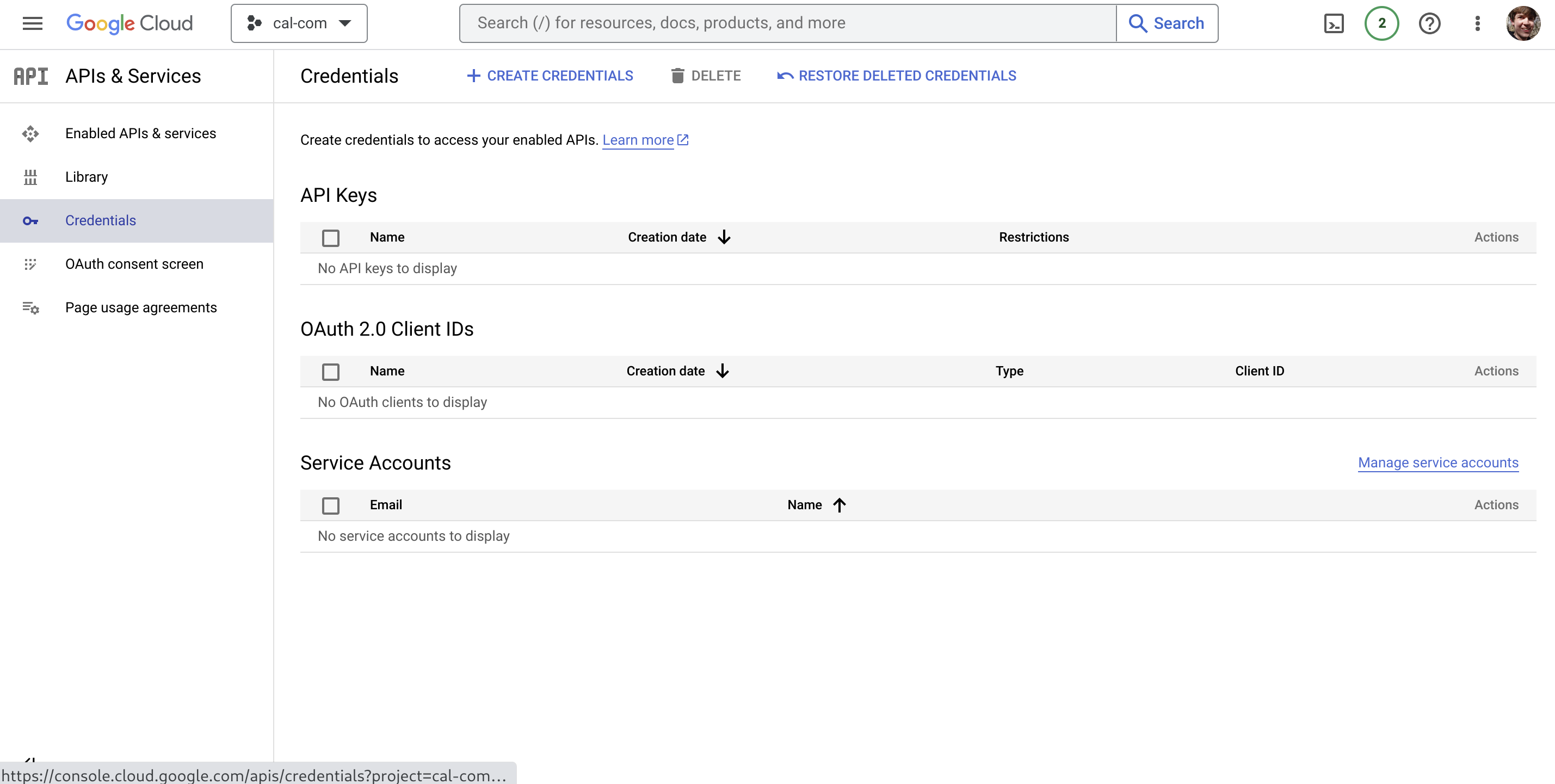The height and width of the screenshot is (784, 1555).
Task: Click RESTORE DELETED CREDENTIALS button
Action: 897,75
